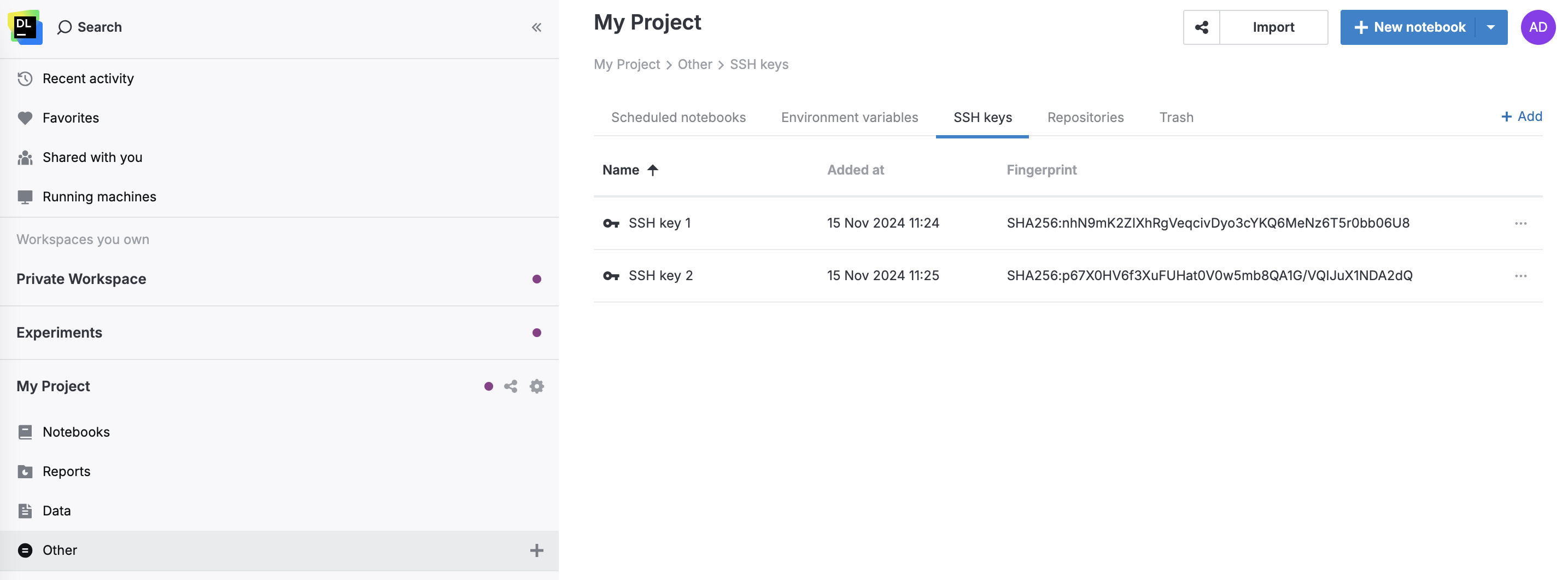This screenshot has height=580, width=1568.
Task: Expand the New notebook dropdown arrow
Action: (1491, 27)
